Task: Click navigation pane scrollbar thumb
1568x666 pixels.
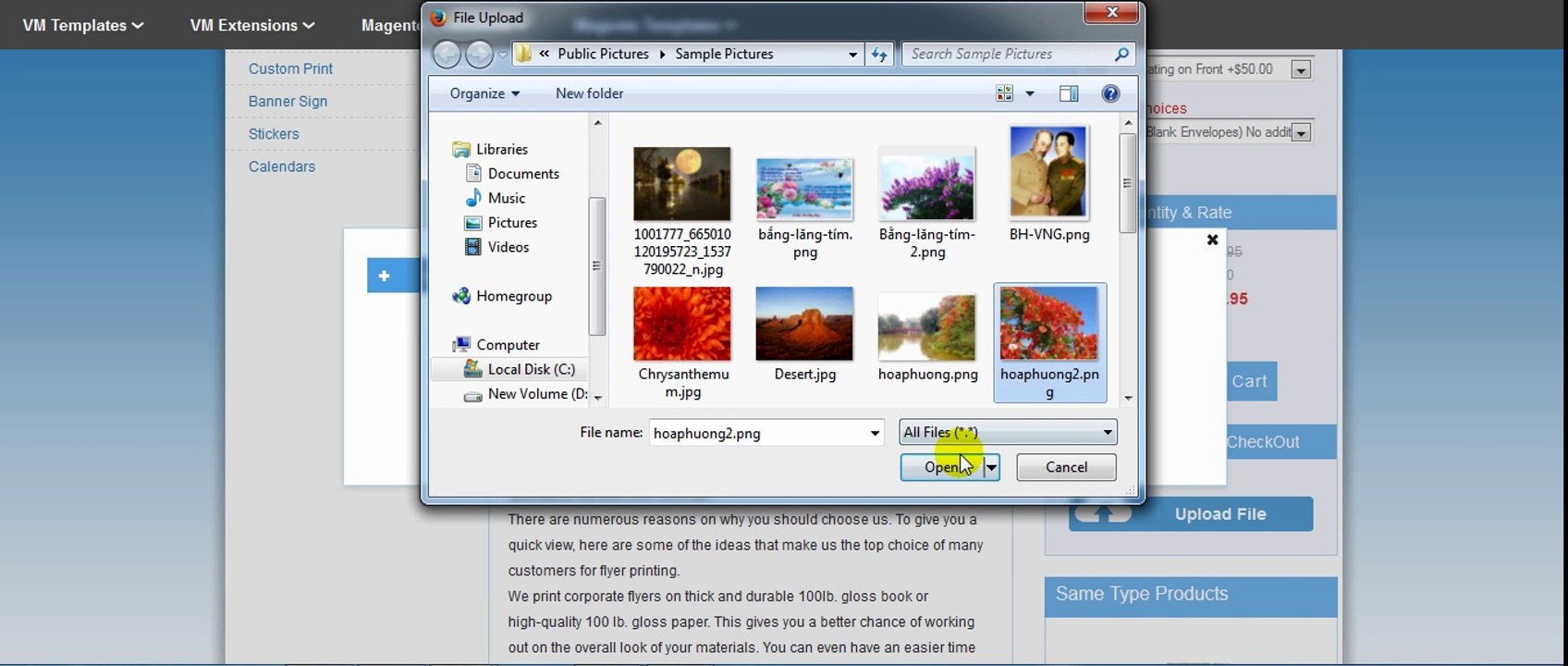Action: coord(596,266)
